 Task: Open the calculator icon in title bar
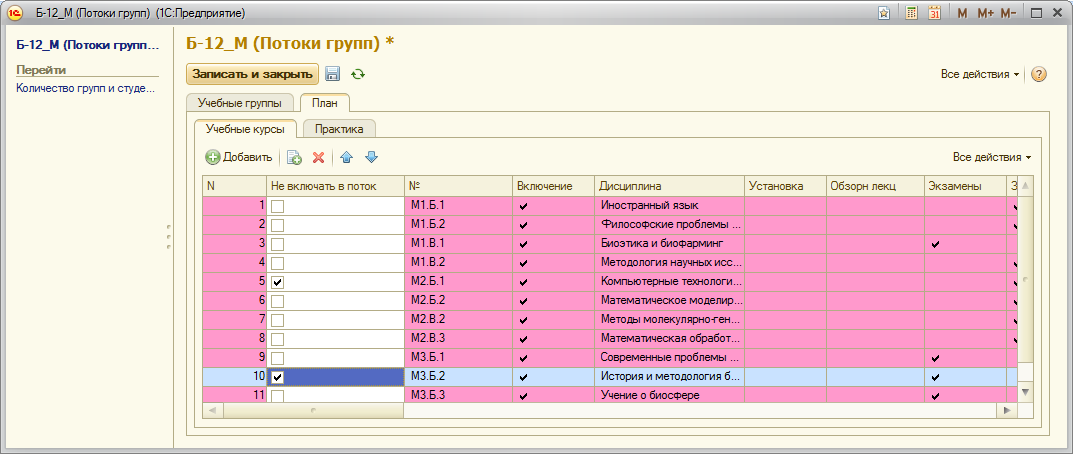point(911,13)
